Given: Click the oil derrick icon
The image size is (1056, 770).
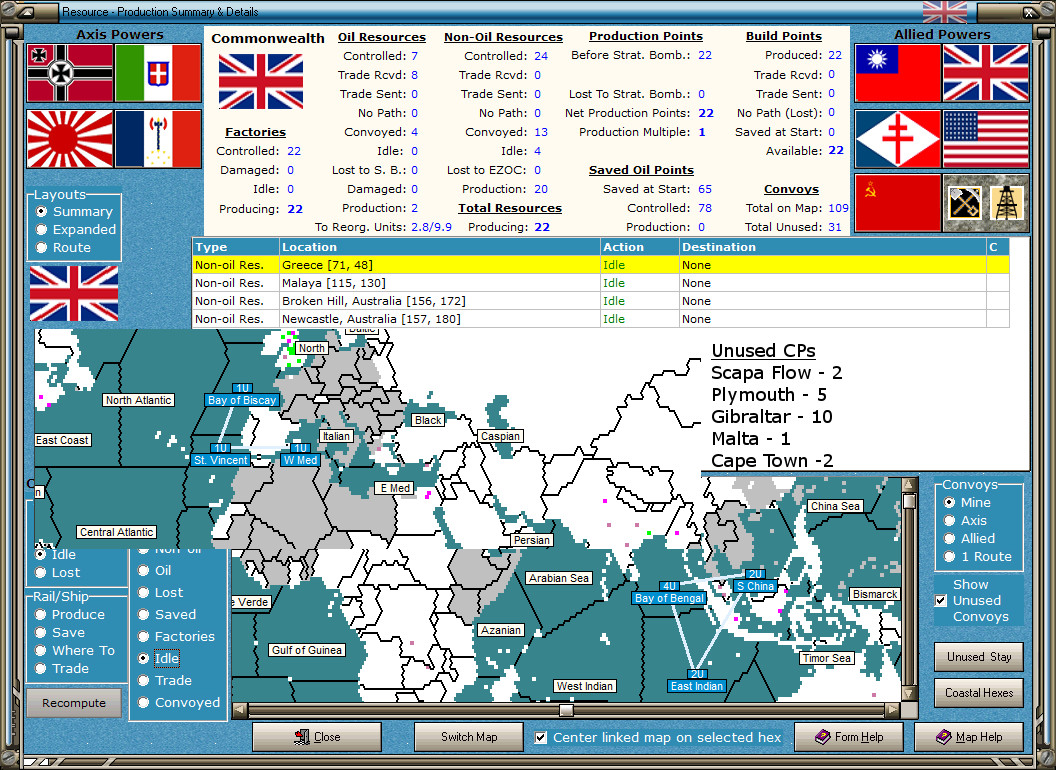Looking at the screenshot, I should pyautogui.click(x=1007, y=203).
